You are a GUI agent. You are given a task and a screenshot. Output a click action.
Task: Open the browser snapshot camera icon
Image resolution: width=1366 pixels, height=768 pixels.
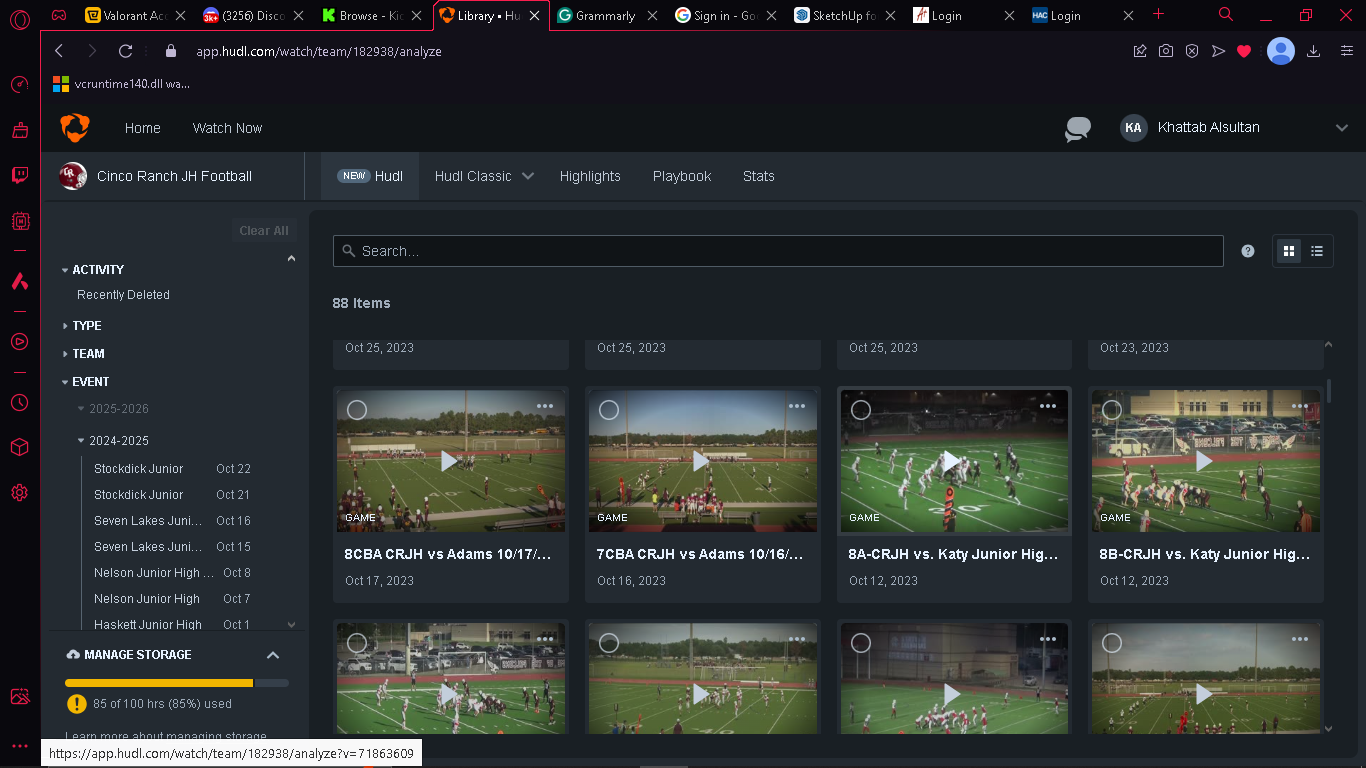click(1166, 51)
